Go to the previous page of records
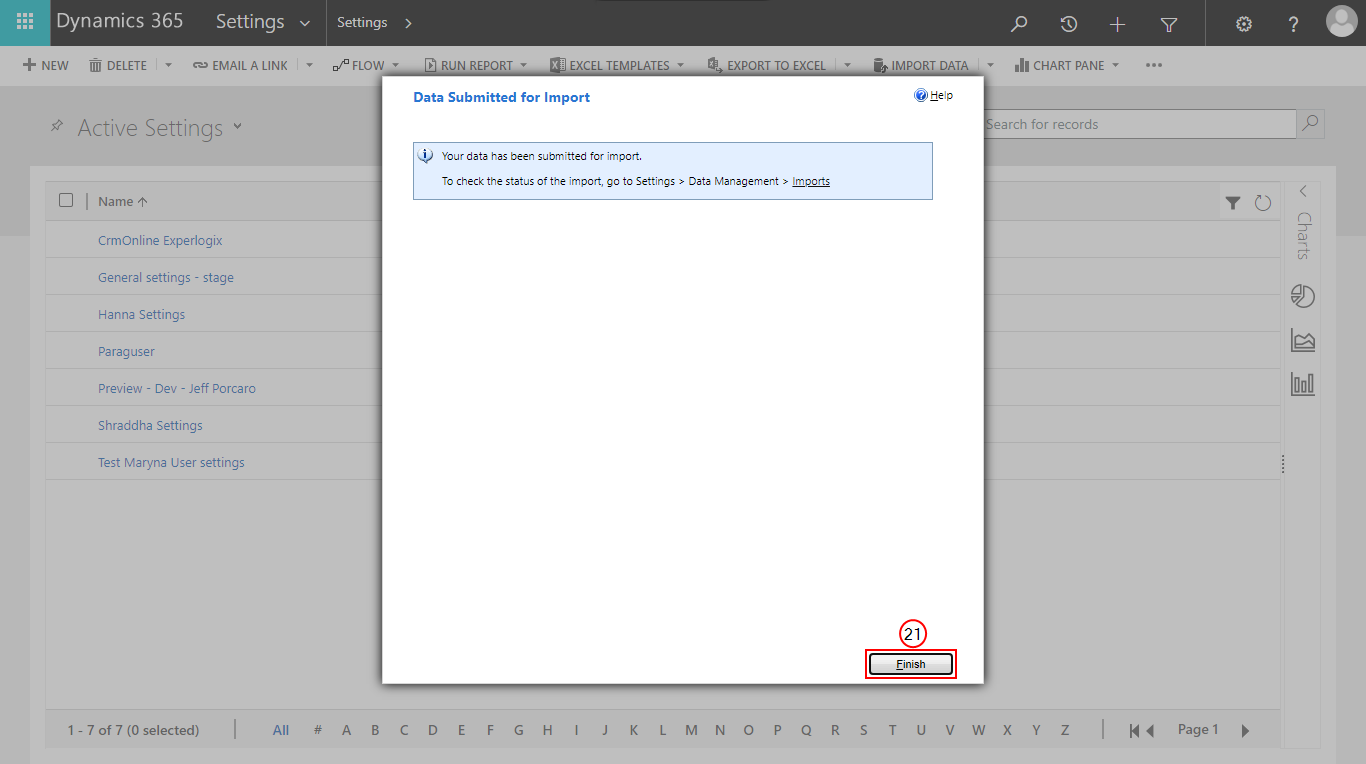This screenshot has height=764, width=1366. pos(1150,731)
